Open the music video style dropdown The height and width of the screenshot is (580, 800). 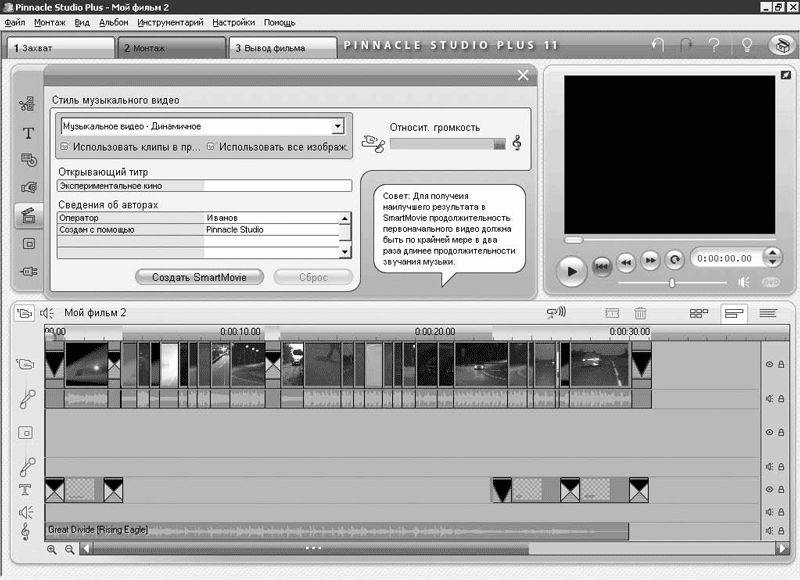[x=338, y=126]
